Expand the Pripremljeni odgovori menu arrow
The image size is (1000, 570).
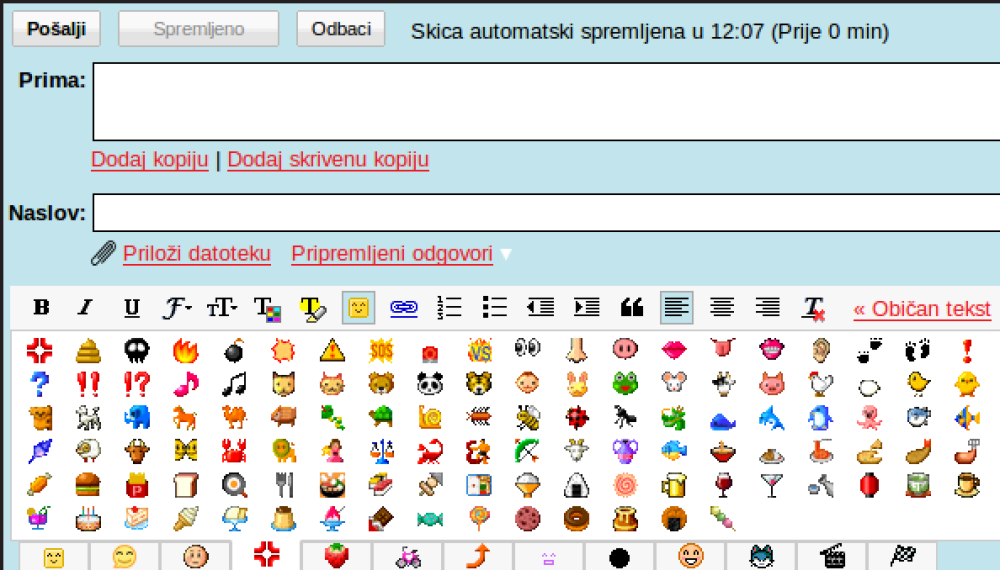point(506,255)
